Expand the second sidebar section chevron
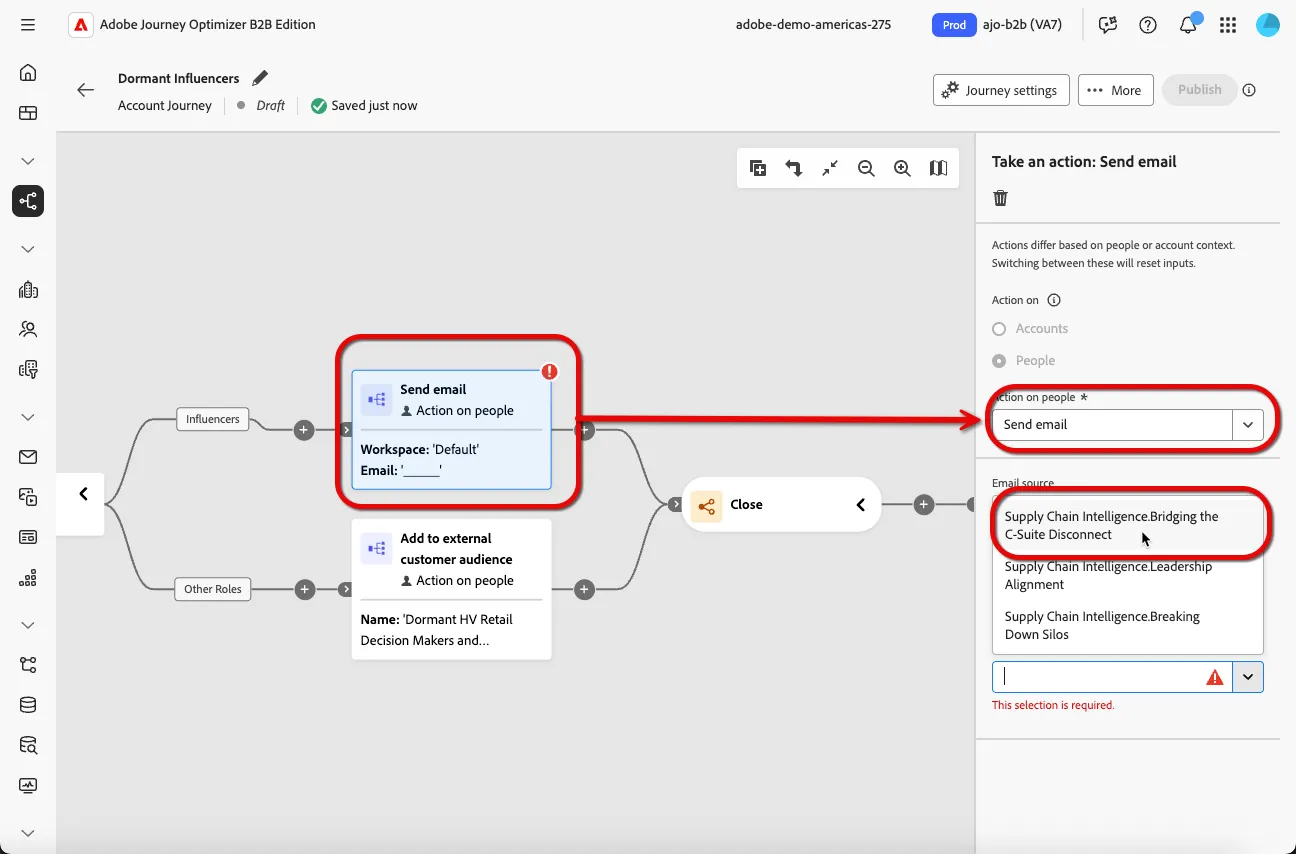Screen dimensions: 1296x854 (28, 249)
